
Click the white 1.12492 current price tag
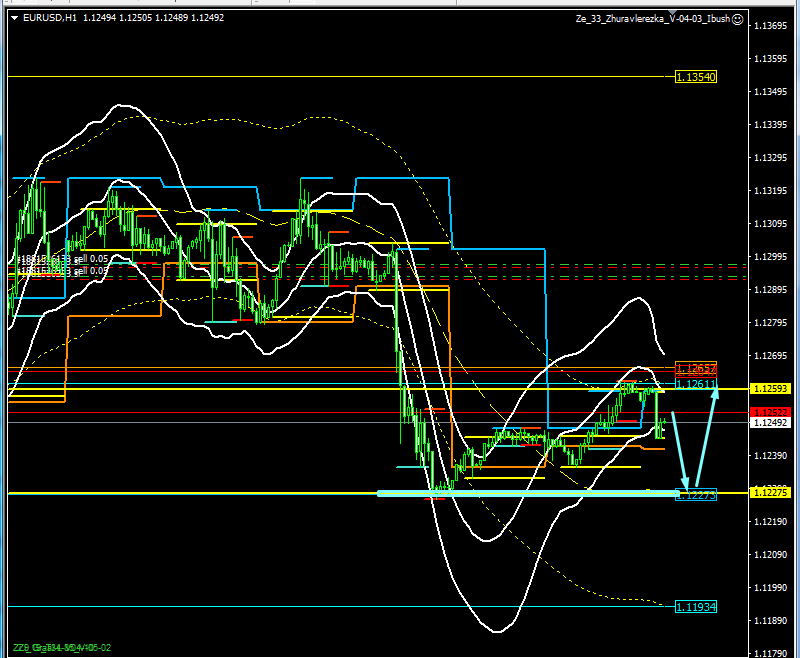tap(770, 422)
